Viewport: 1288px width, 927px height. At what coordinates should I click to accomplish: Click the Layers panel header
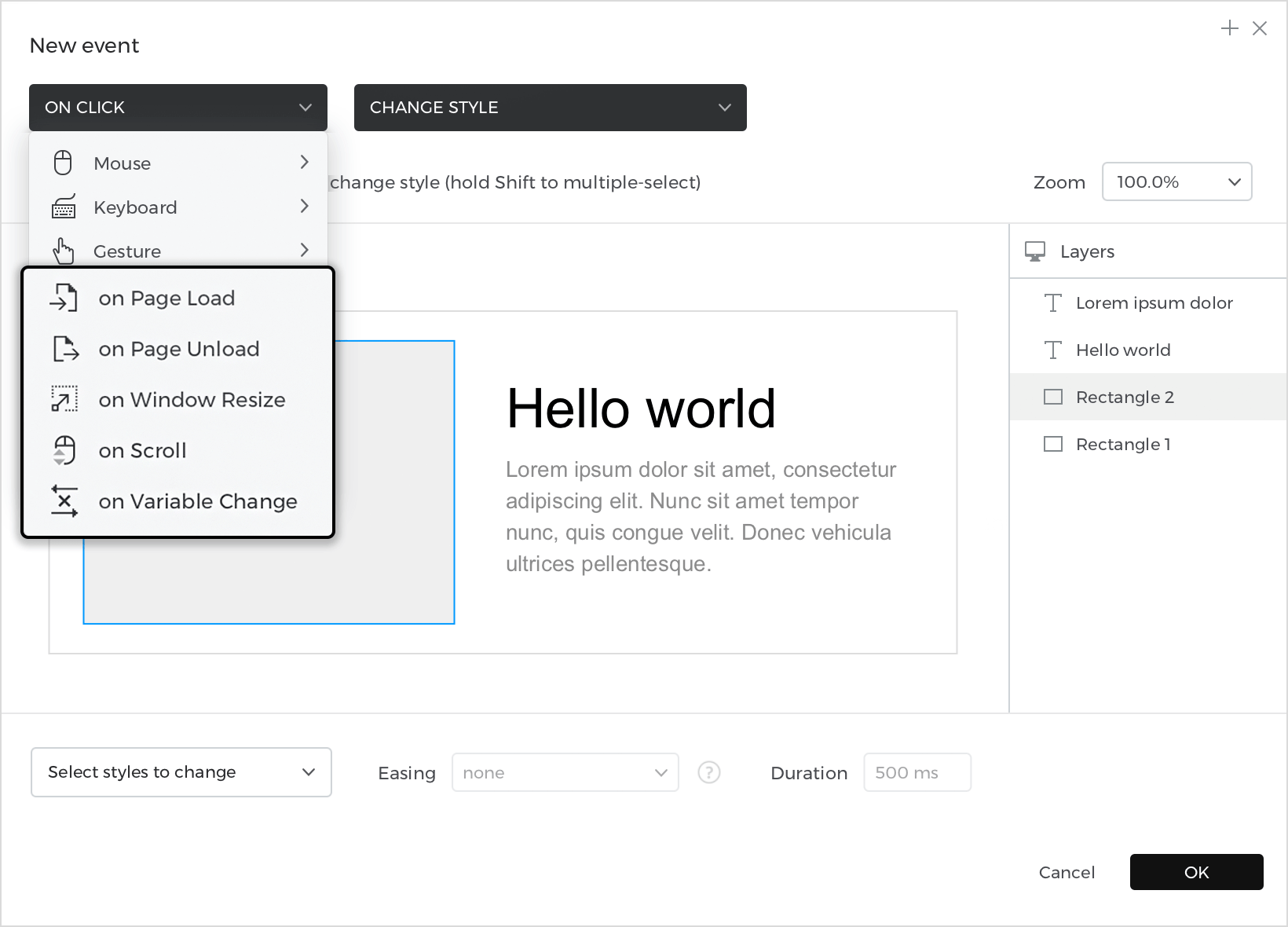coord(1148,251)
